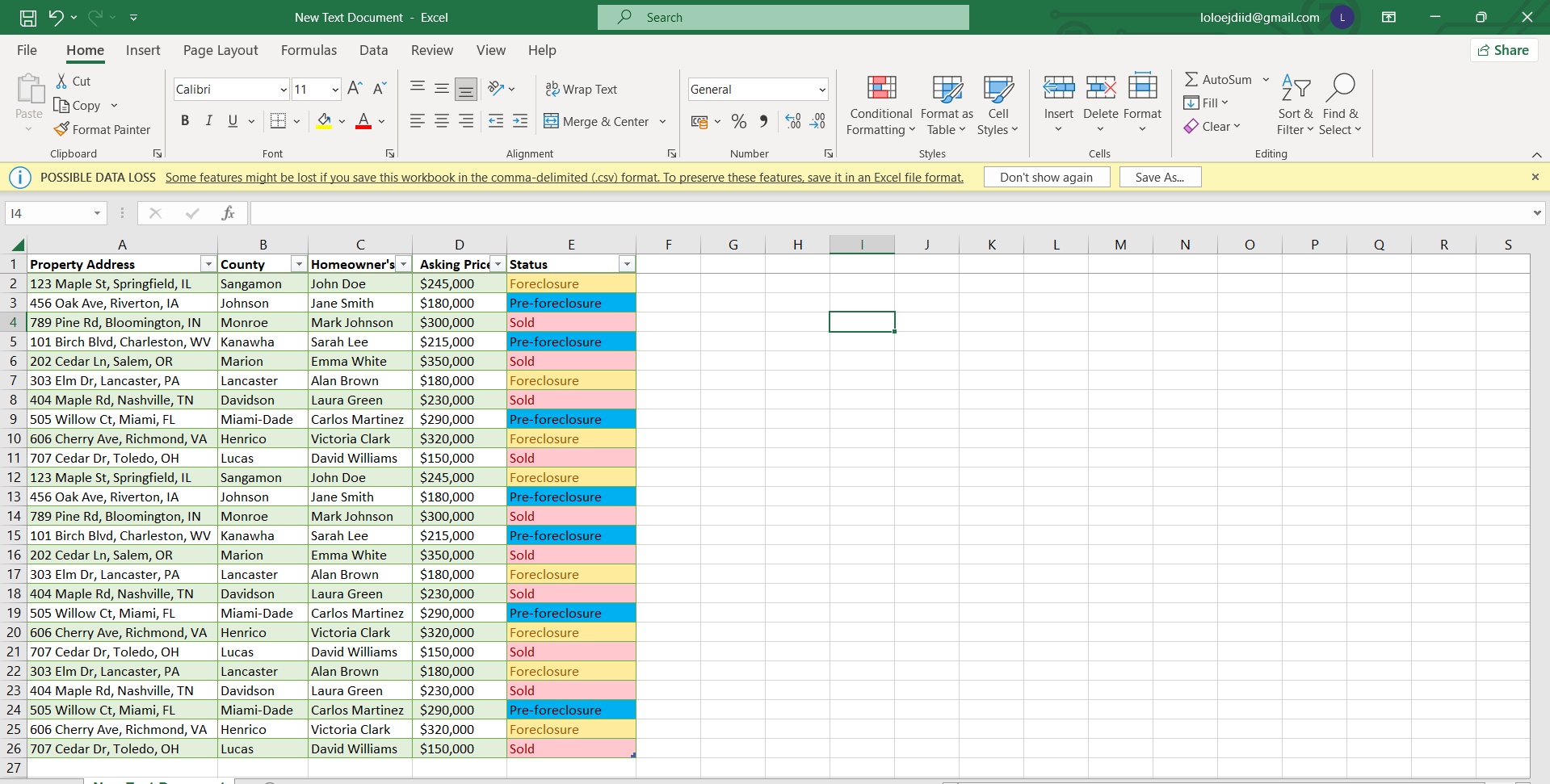The height and width of the screenshot is (784, 1550).
Task: Apply the yellow fill color swatch
Action: pyautogui.click(x=324, y=121)
